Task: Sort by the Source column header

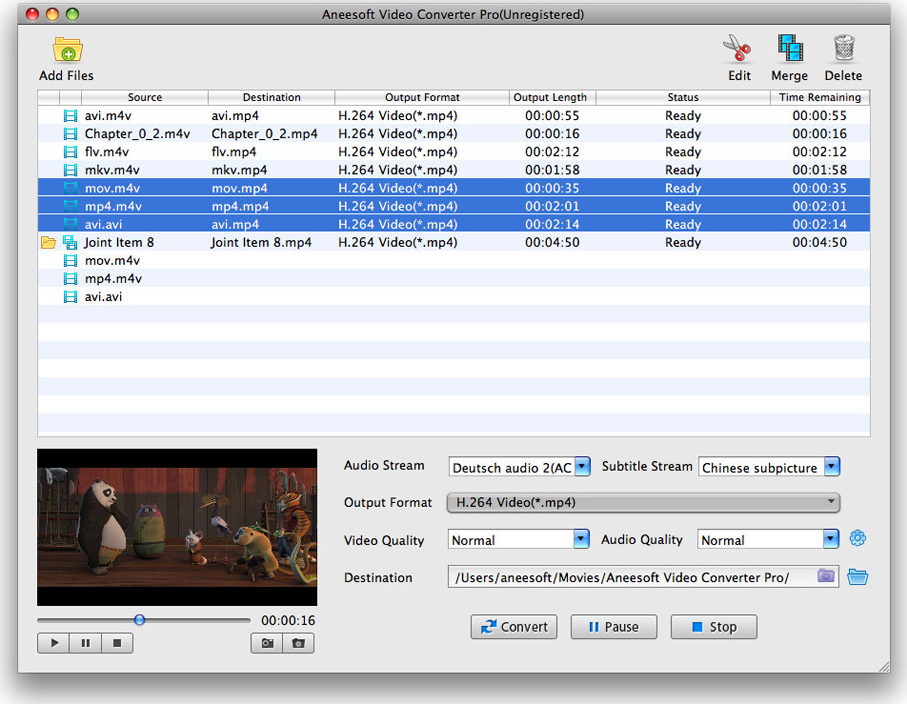Action: click(x=145, y=97)
